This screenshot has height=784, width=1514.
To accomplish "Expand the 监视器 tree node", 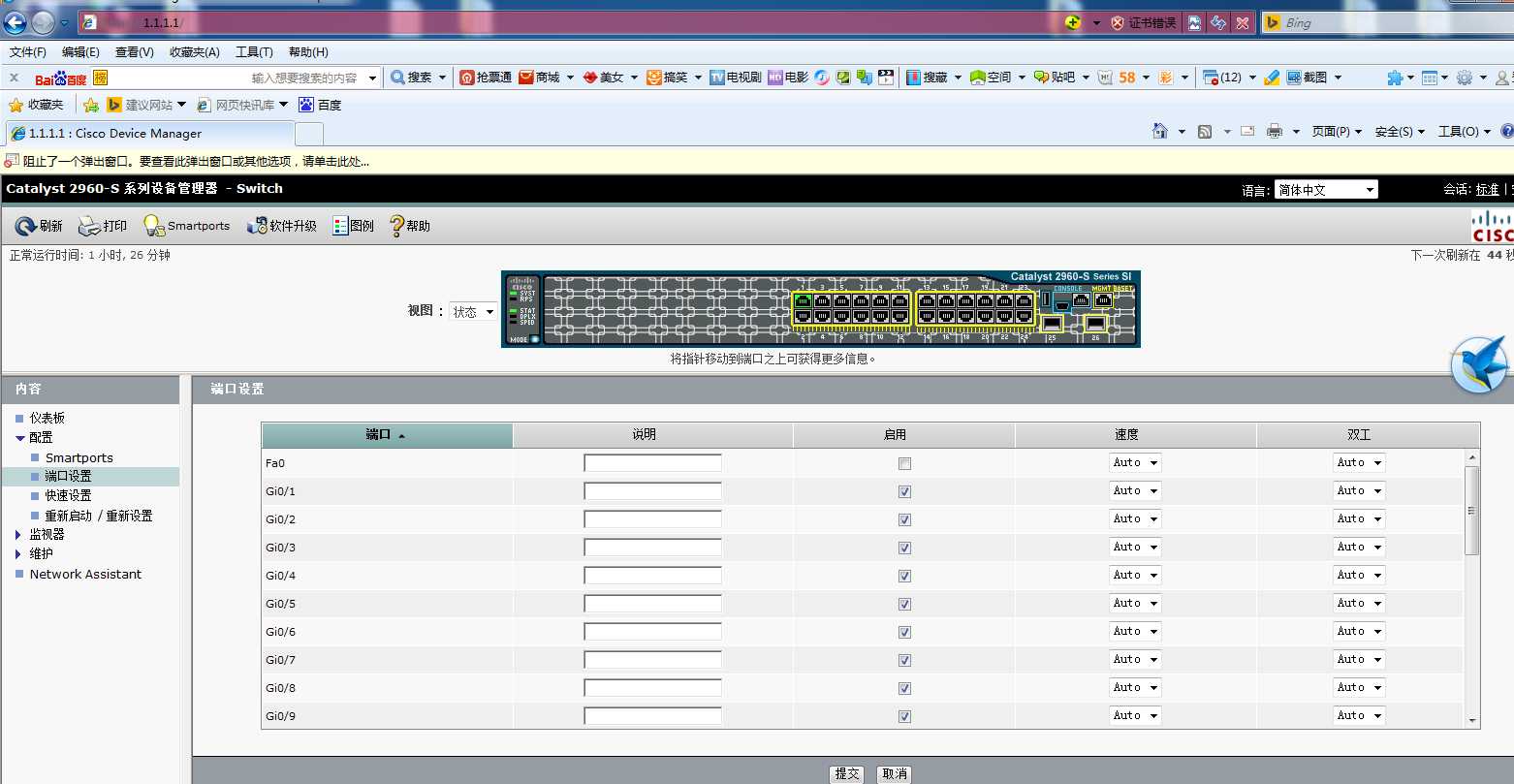I will pos(18,534).
